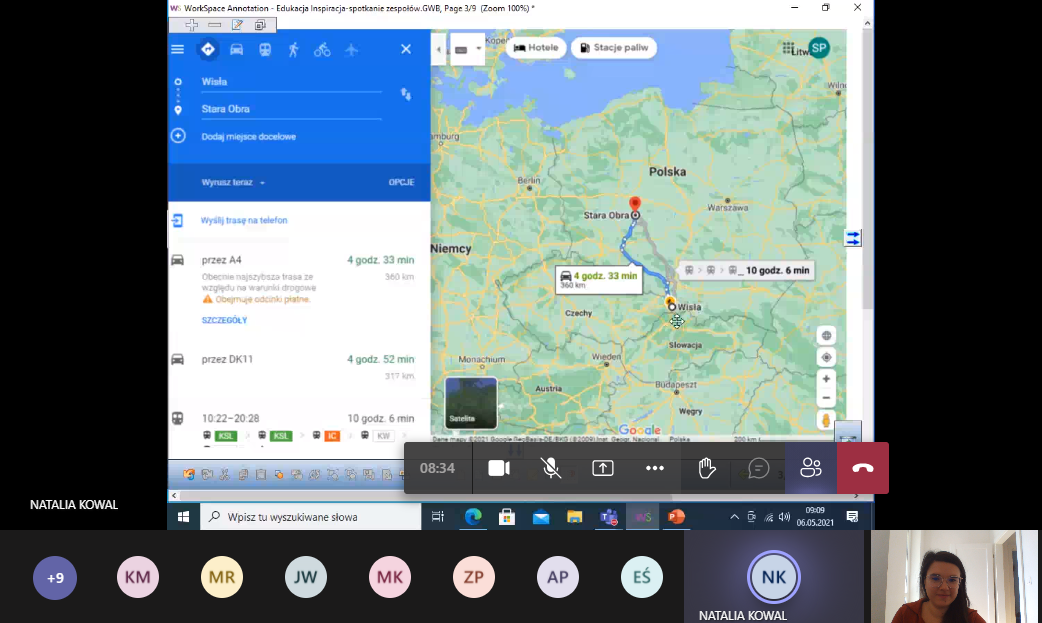Switch to Satelita map view thumbnail
Screen dimensions: 1042x623
[471, 402]
